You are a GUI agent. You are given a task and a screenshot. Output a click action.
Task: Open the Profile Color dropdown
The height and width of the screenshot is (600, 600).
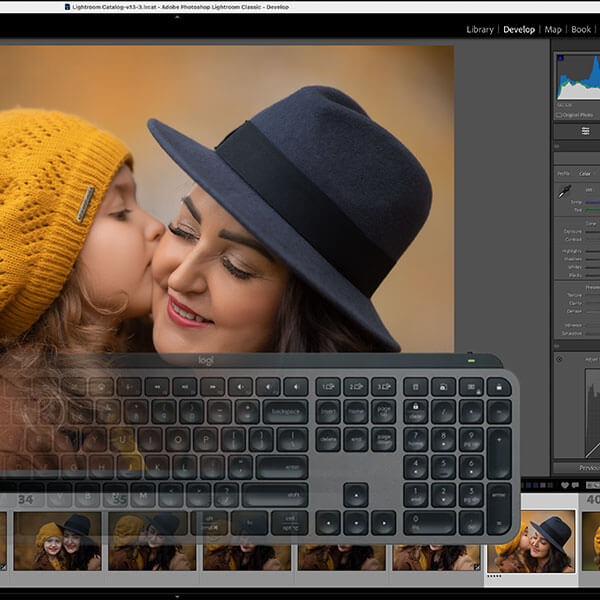click(x=585, y=174)
